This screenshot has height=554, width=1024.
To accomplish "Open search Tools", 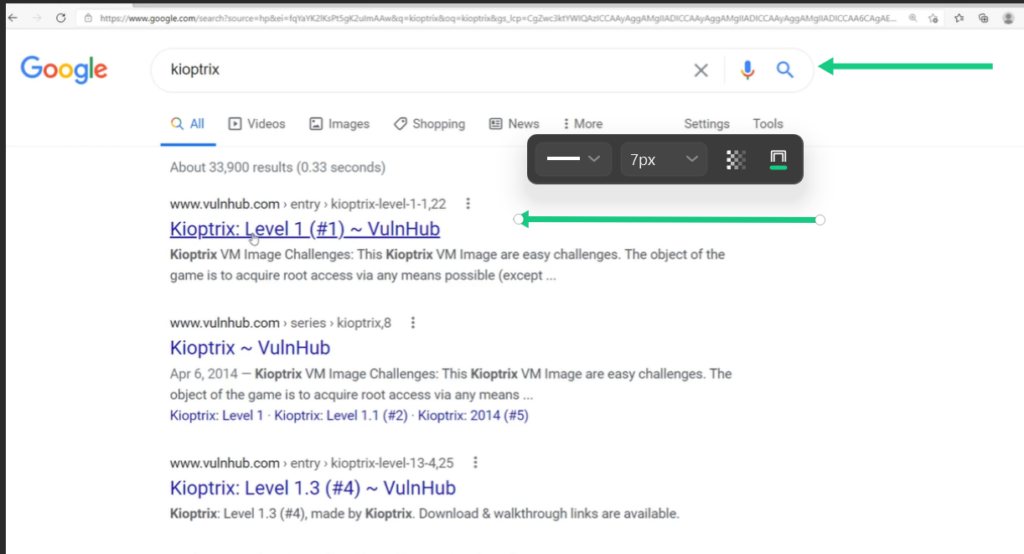I will coord(767,123).
